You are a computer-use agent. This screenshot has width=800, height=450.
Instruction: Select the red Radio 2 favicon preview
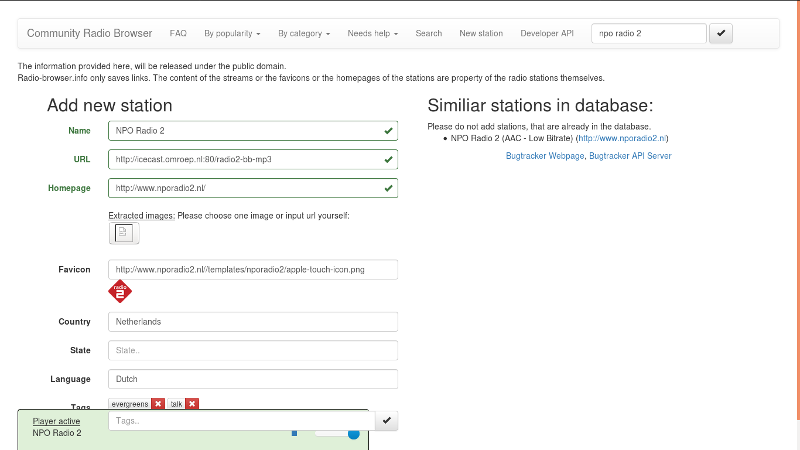[120, 291]
